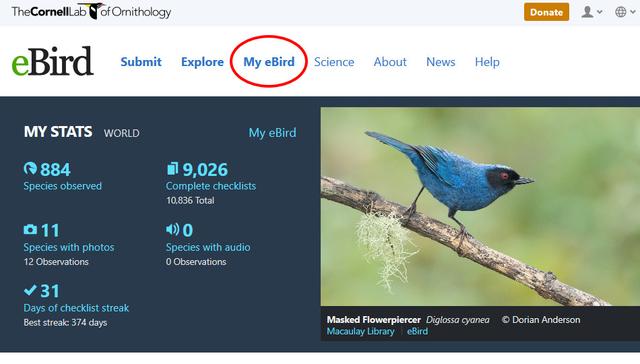Click the 884 species count
This screenshot has width=640, height=364.
55,170
